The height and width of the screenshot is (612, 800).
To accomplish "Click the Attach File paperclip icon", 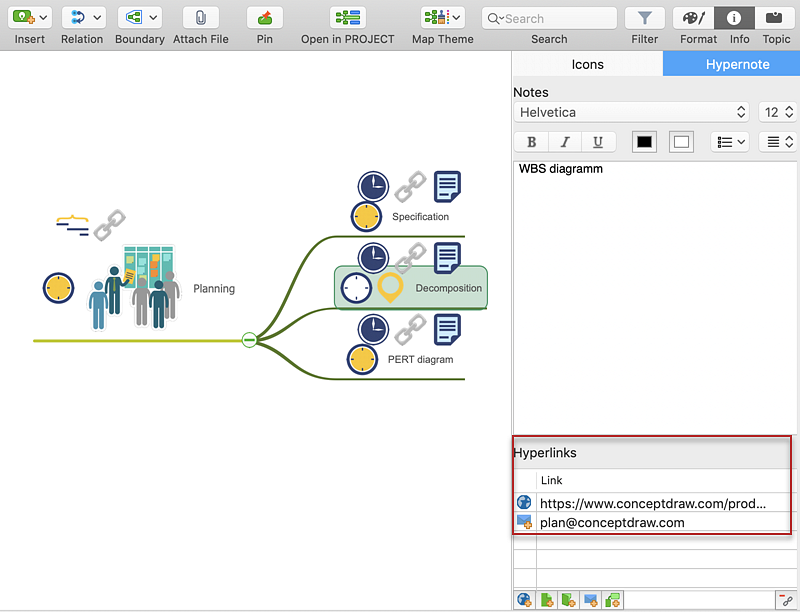I will [200, 18].
